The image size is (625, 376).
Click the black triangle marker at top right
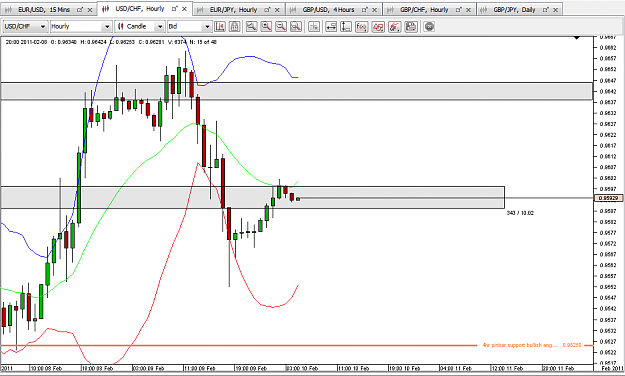click(577, 37)
